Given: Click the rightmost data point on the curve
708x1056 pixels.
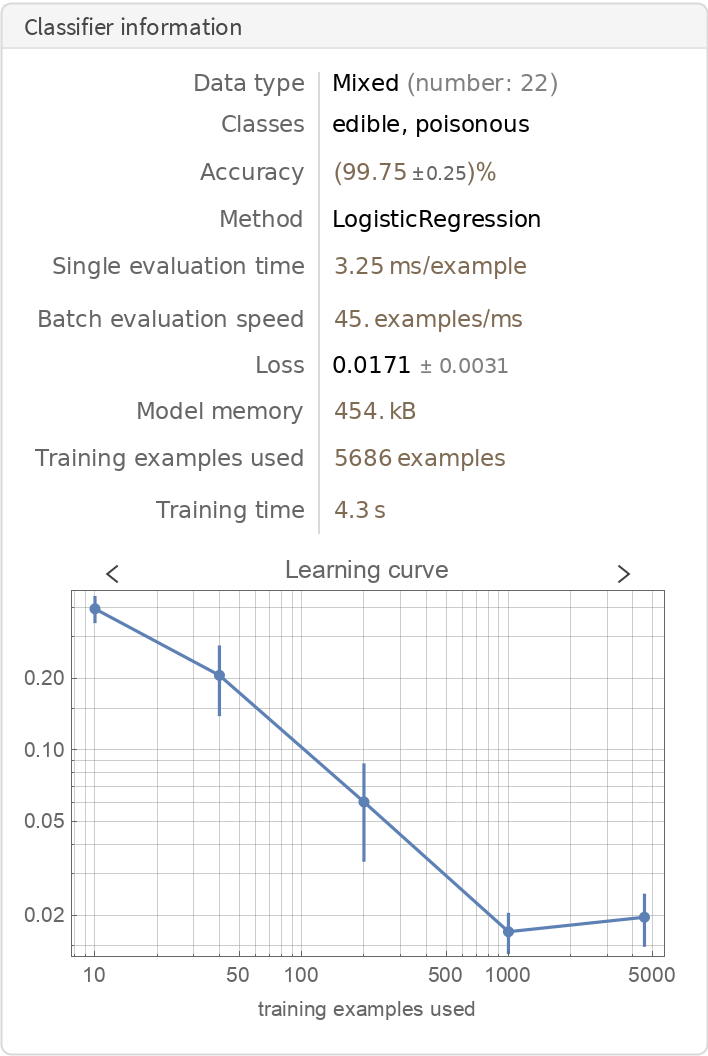Looking at the screenshot, I should point(644,917).
